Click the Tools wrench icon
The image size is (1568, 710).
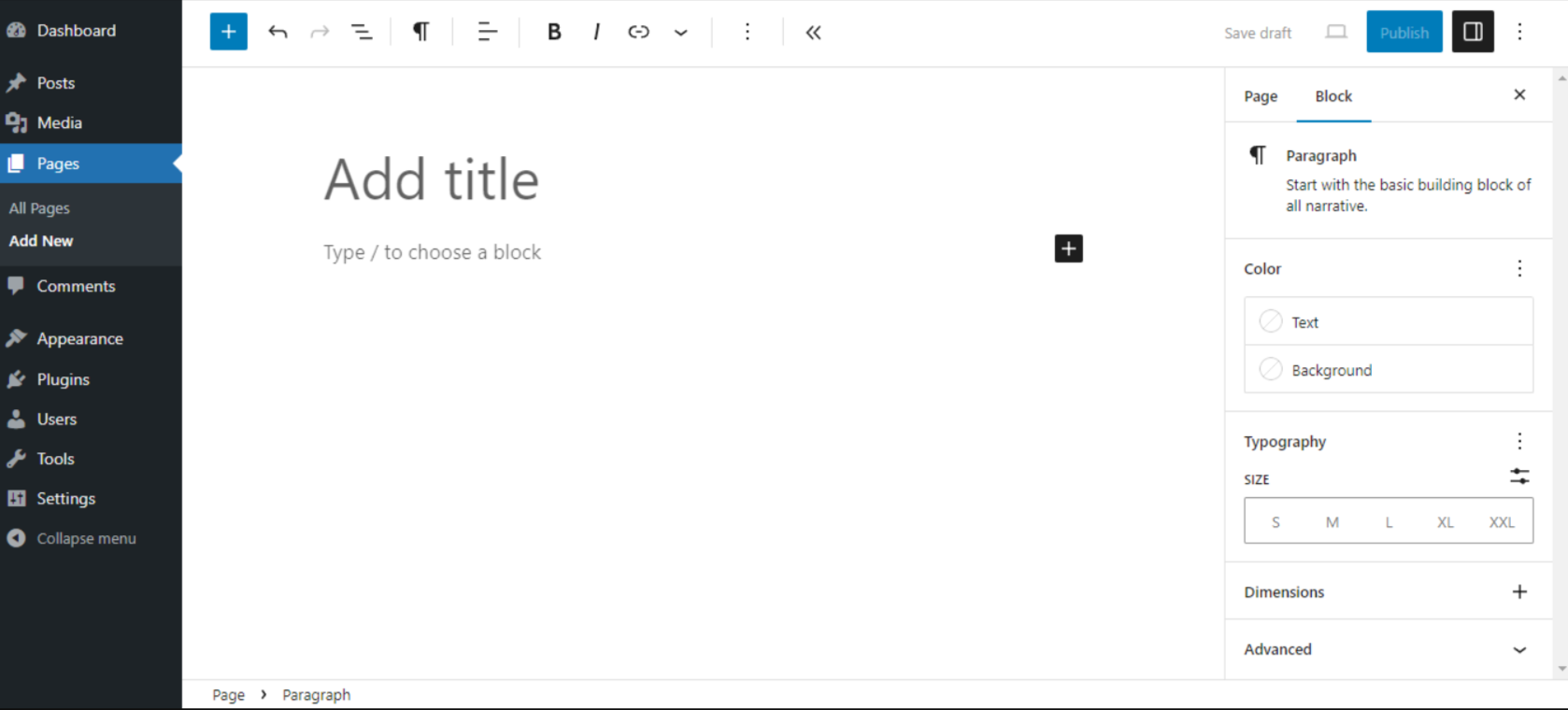[x=16, y=459]
